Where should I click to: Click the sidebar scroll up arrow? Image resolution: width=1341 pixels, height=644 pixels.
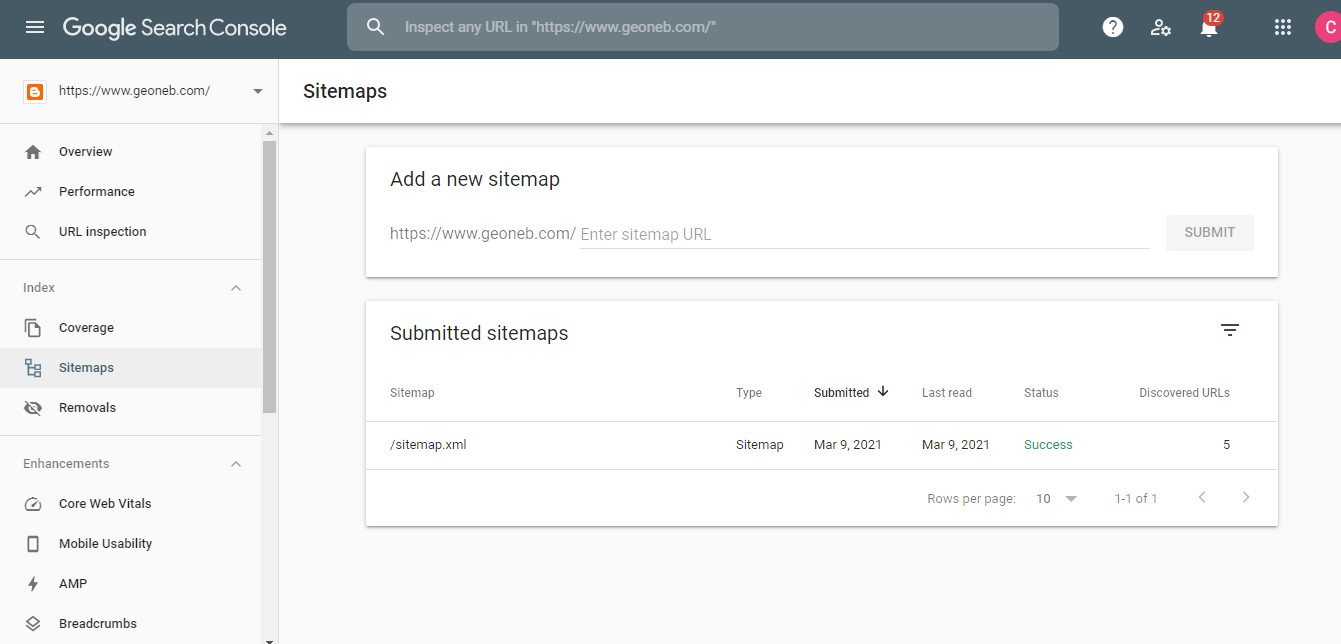tap(269, 133)
